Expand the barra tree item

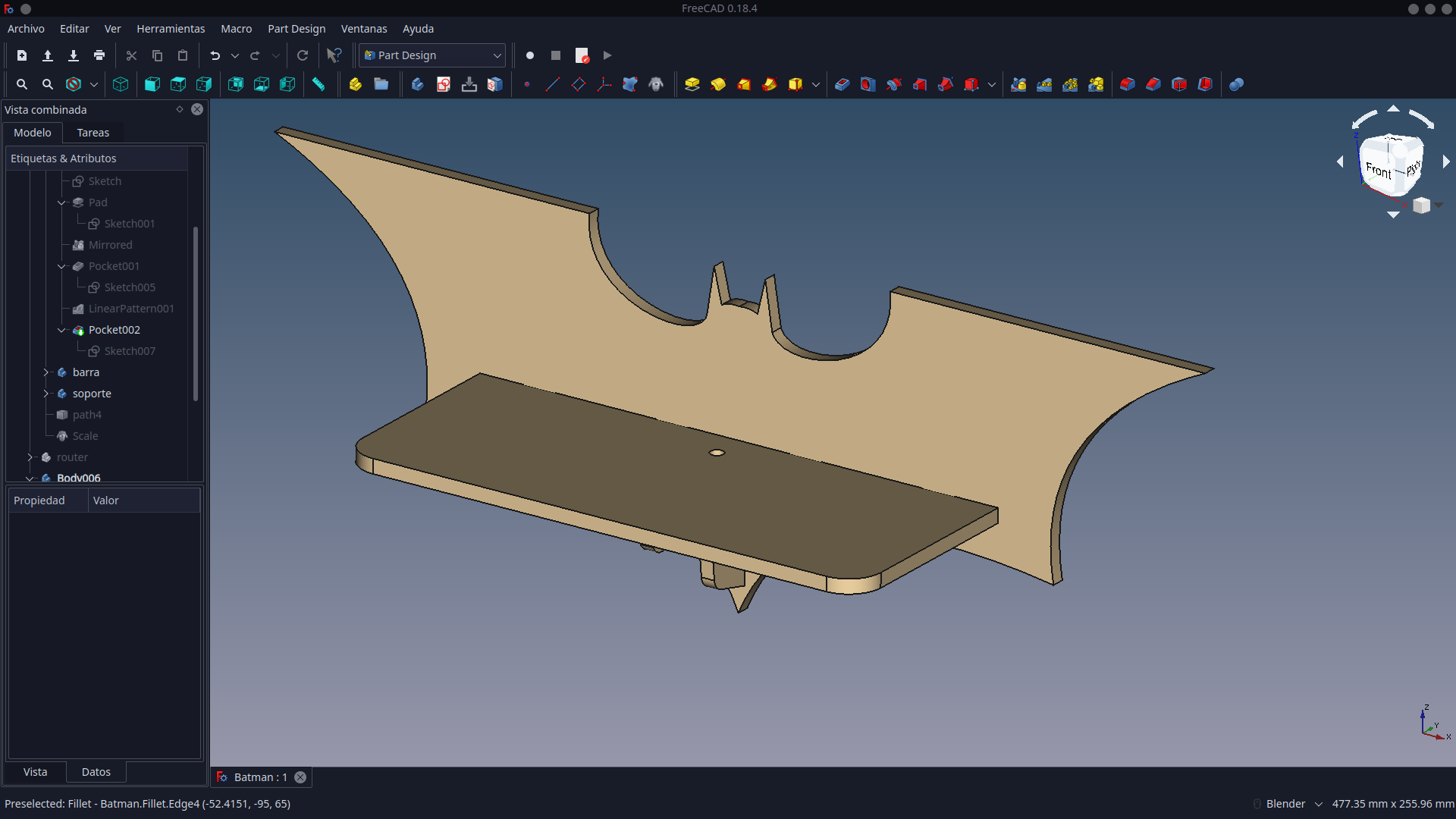(x=46, y=372)
